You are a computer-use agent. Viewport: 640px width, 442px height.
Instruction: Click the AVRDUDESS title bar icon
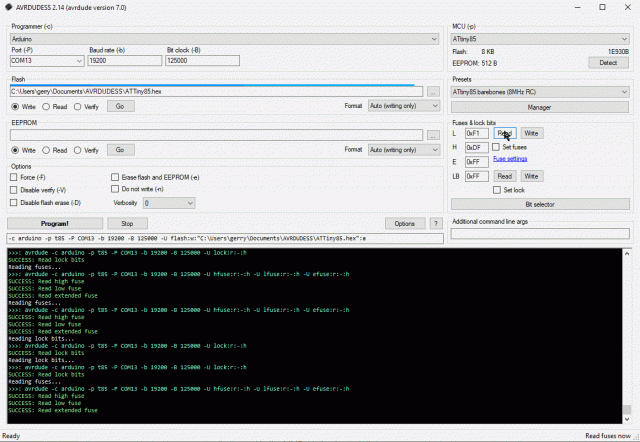pyautogui.click(x=9, y=7)
